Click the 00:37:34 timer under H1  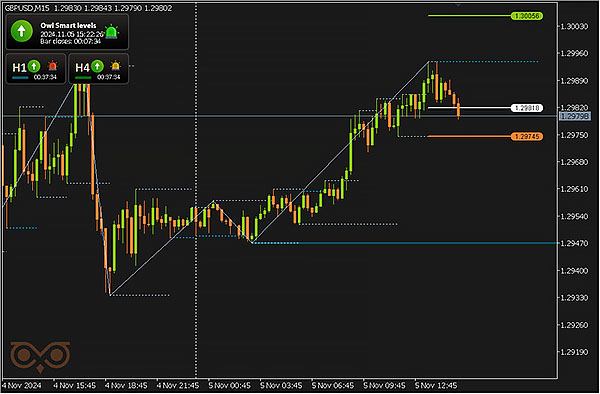(x=45, y=77)
